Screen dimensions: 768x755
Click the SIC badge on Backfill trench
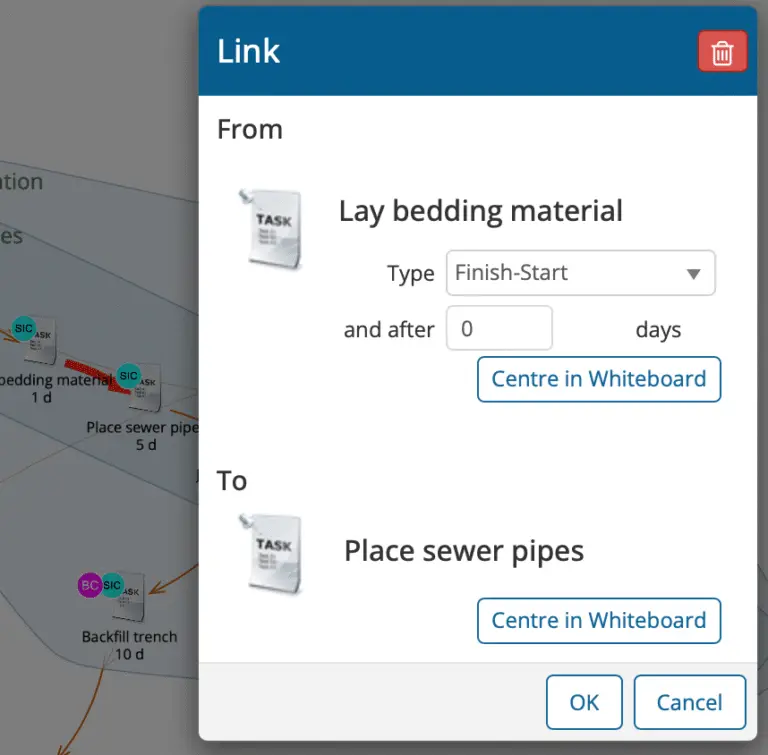[112, 585]
